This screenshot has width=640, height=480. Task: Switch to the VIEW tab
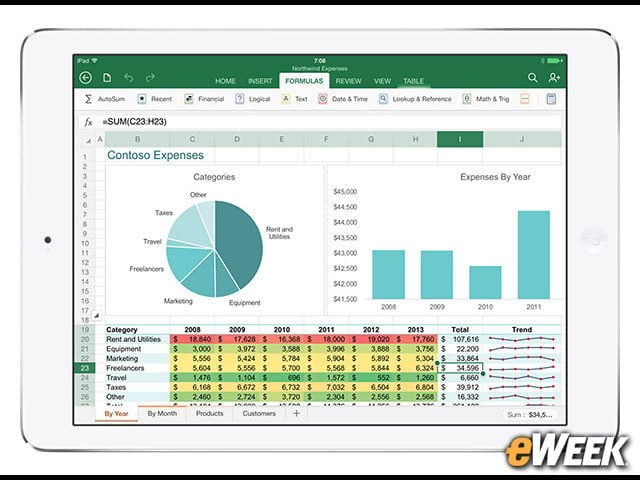pyautogui.click(x=382, y=81)
